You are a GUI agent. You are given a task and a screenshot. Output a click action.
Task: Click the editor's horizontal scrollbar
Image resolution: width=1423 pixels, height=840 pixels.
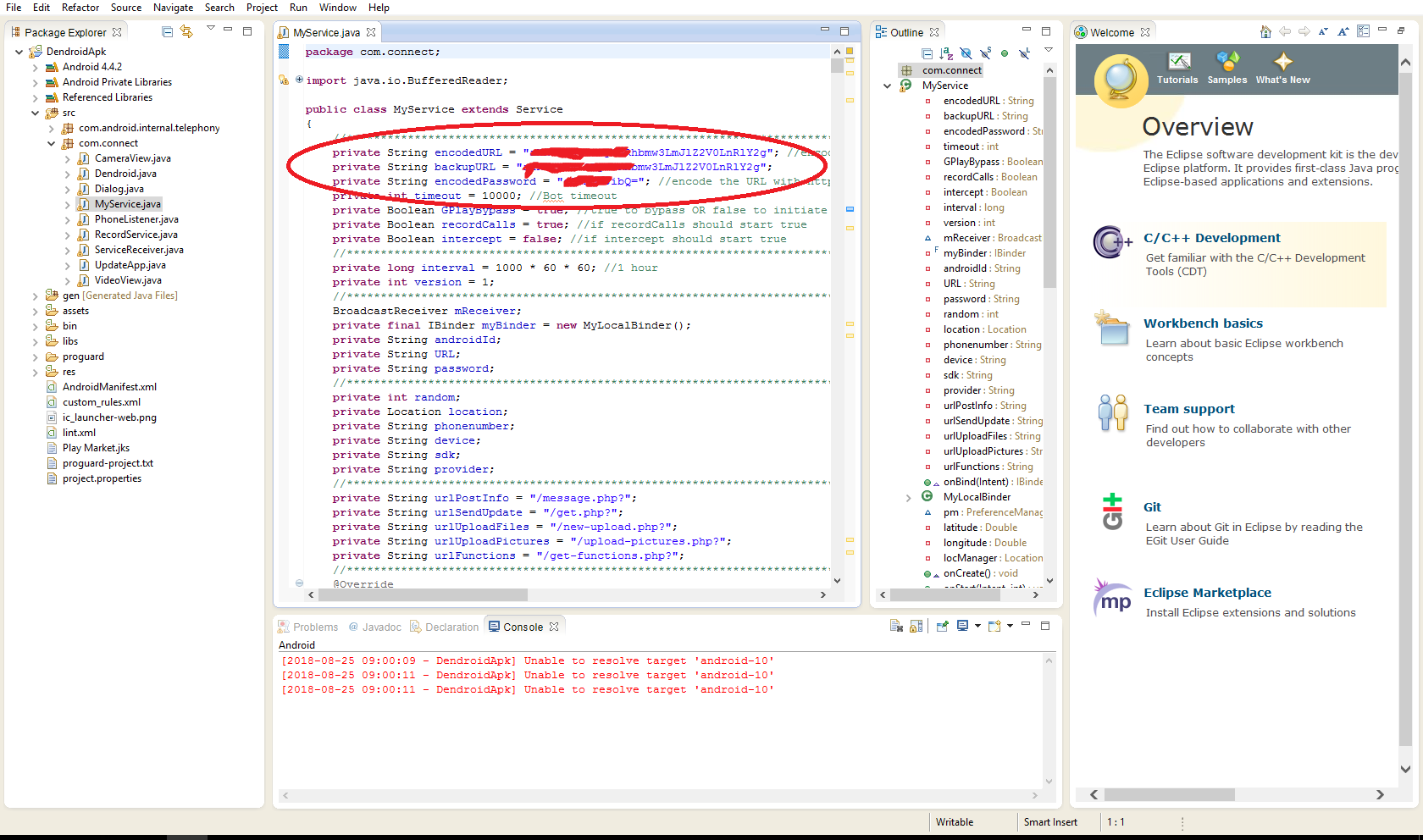point(424,595)
